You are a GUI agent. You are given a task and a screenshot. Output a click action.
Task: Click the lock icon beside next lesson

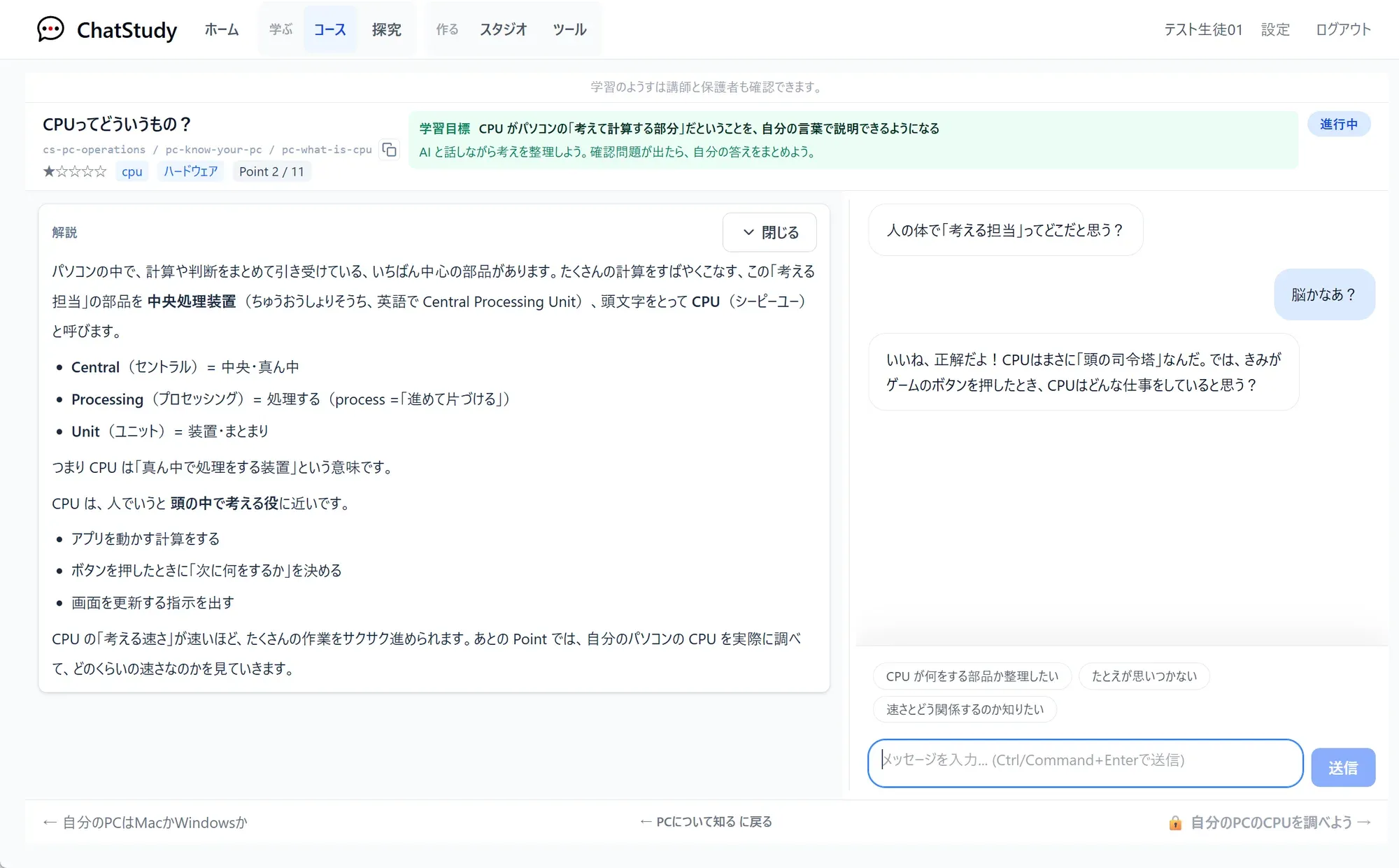[x=1175, y=823]
